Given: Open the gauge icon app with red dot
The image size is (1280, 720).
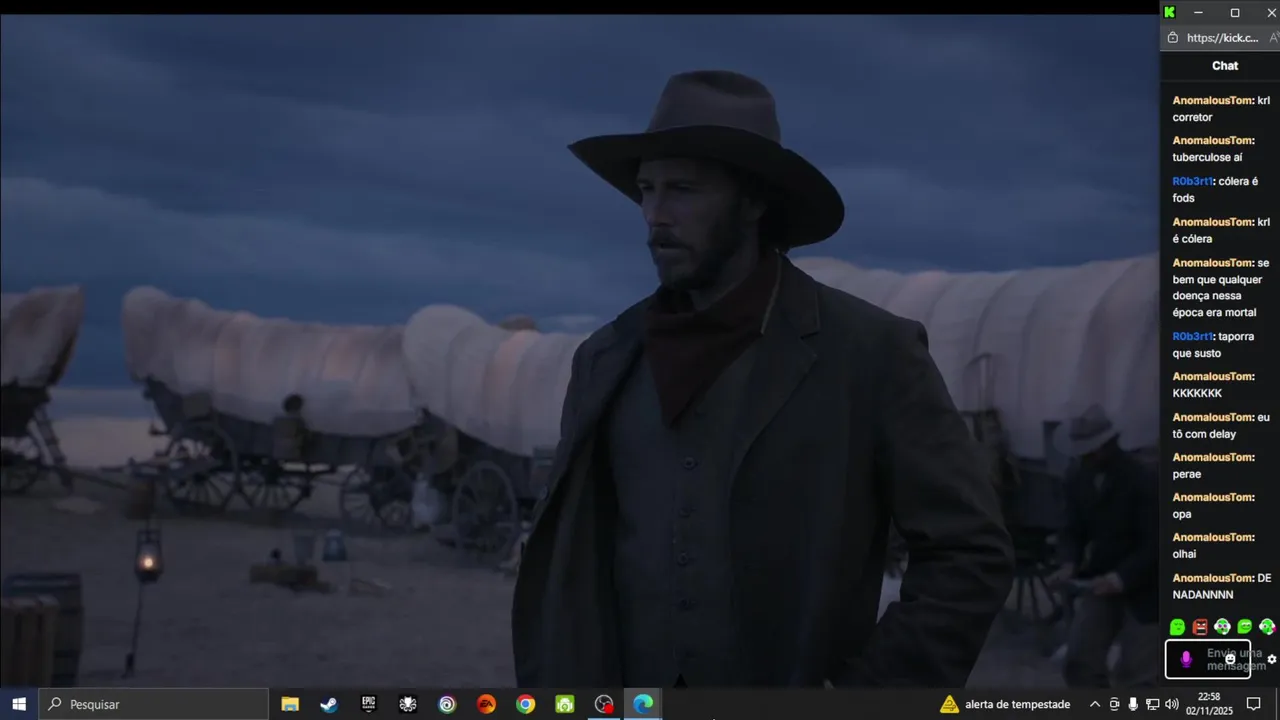Looking at the screenshot, I should 604,704.
